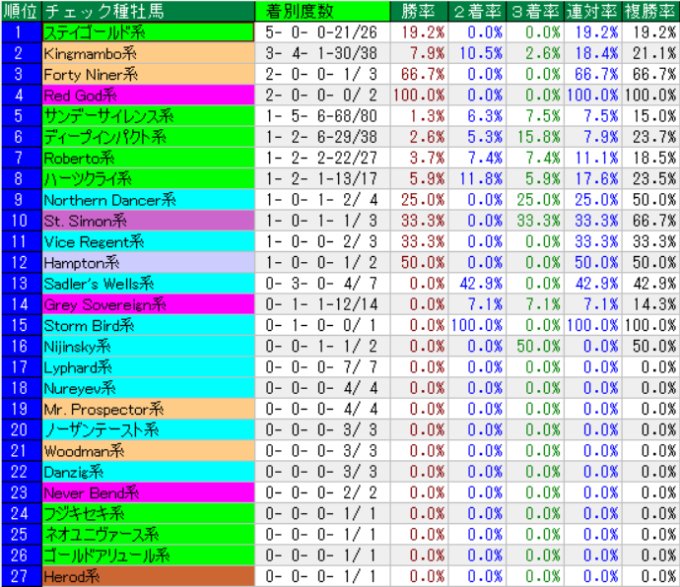
Task: Click the 複勝率 column header
Action: click(x=650, y=11)
